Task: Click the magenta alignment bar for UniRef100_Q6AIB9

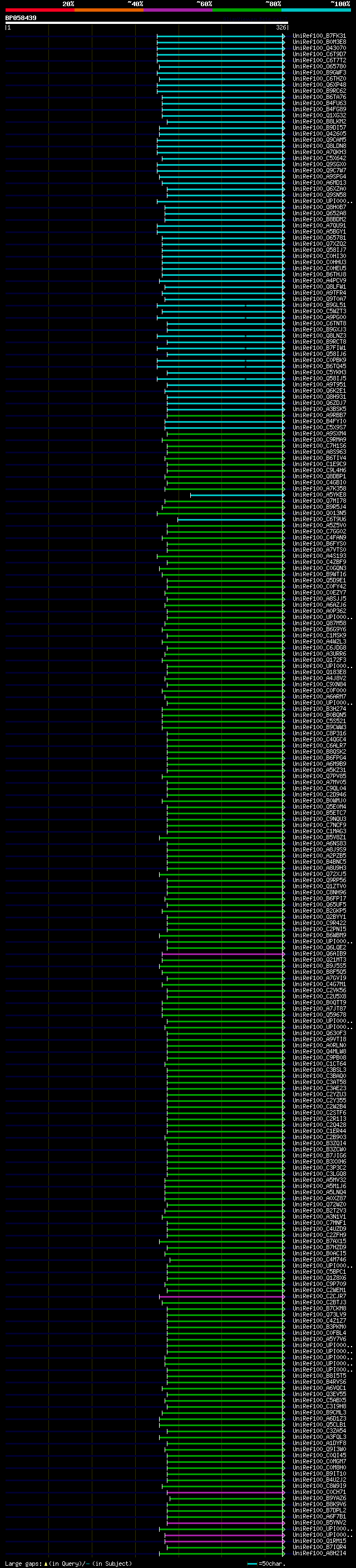Action: pos(224,954)
